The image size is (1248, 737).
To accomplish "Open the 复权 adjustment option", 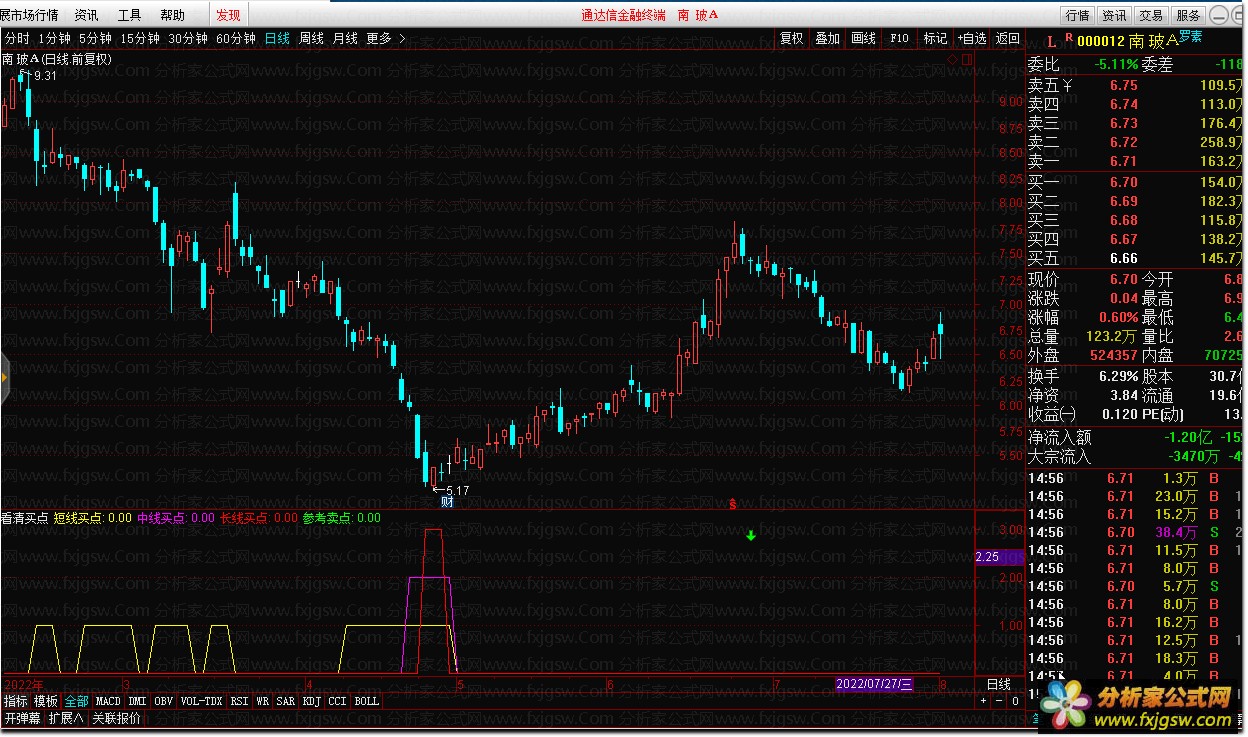I will (x=792, y=38).
